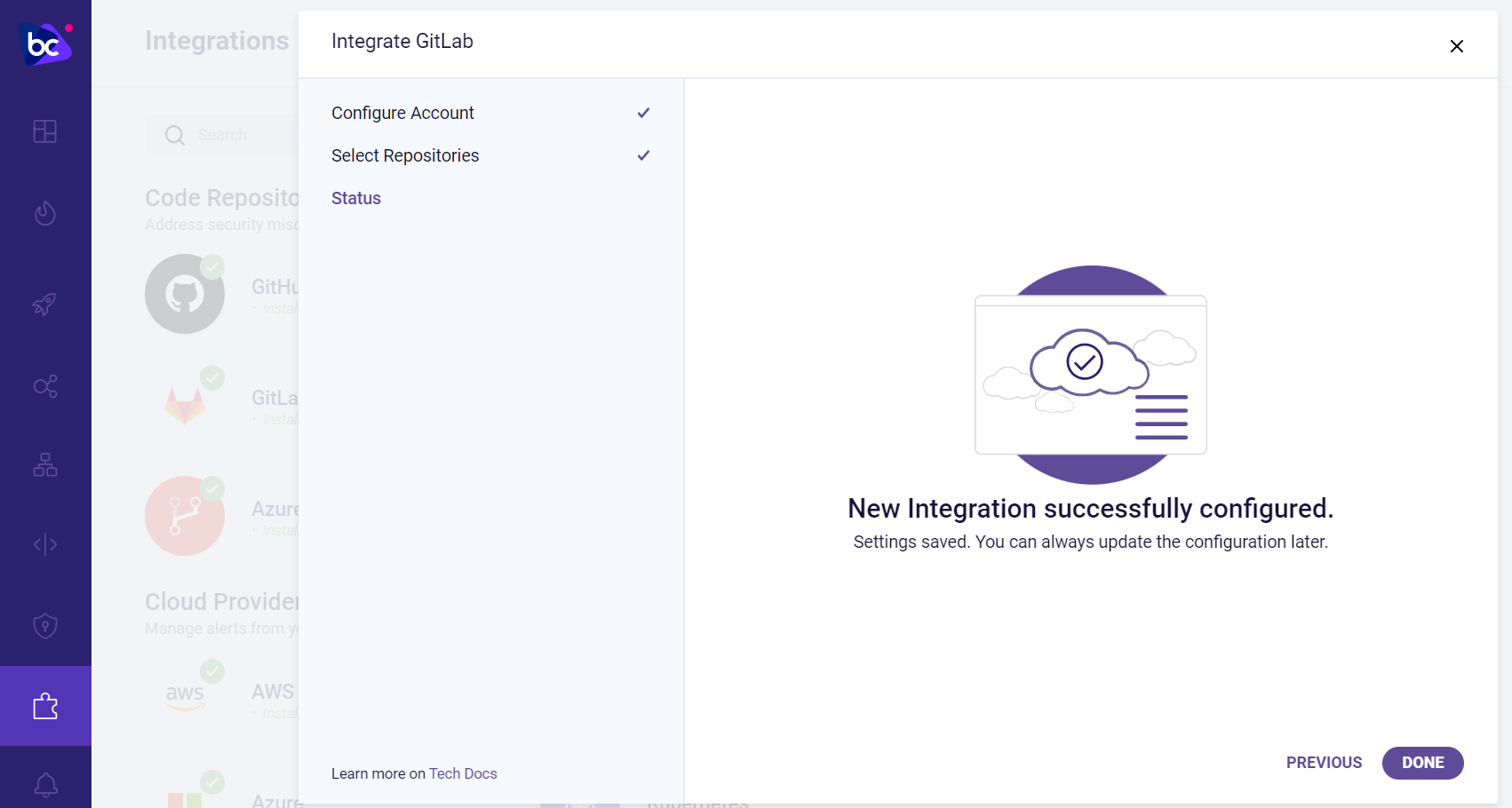Click the 'New Integration successfully configured.' heading
The height and width of the screenshot is (808, 1512).
click(1091, 509)
